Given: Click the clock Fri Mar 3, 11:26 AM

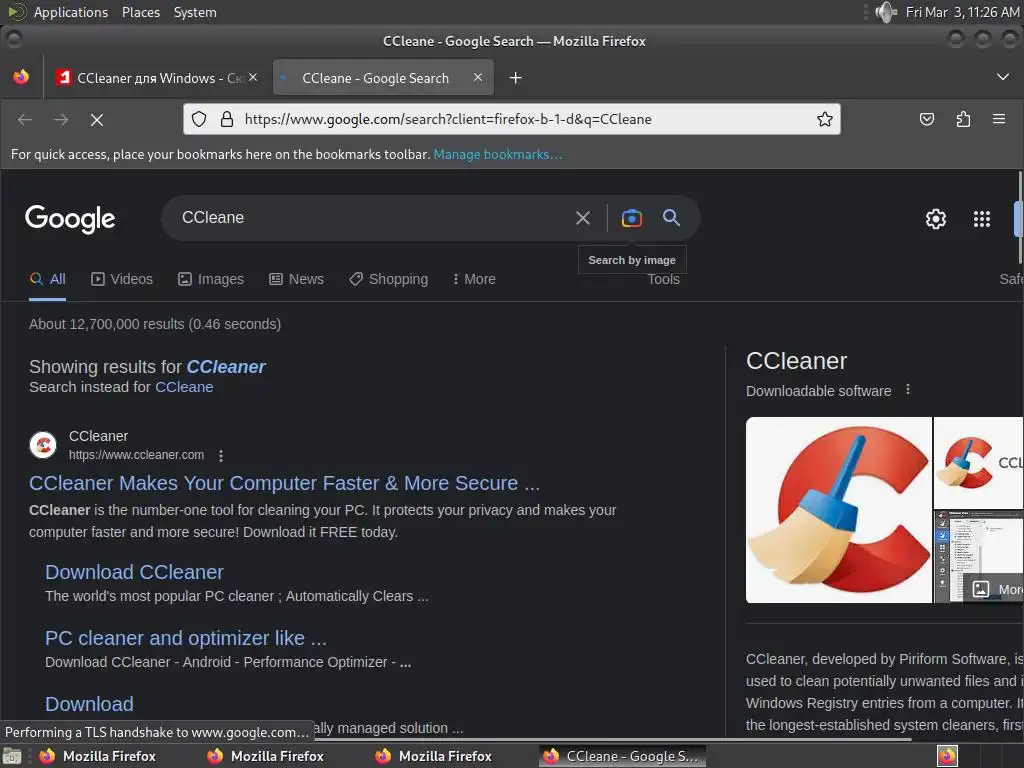Looking at the screenshot, I should (962, 12).
